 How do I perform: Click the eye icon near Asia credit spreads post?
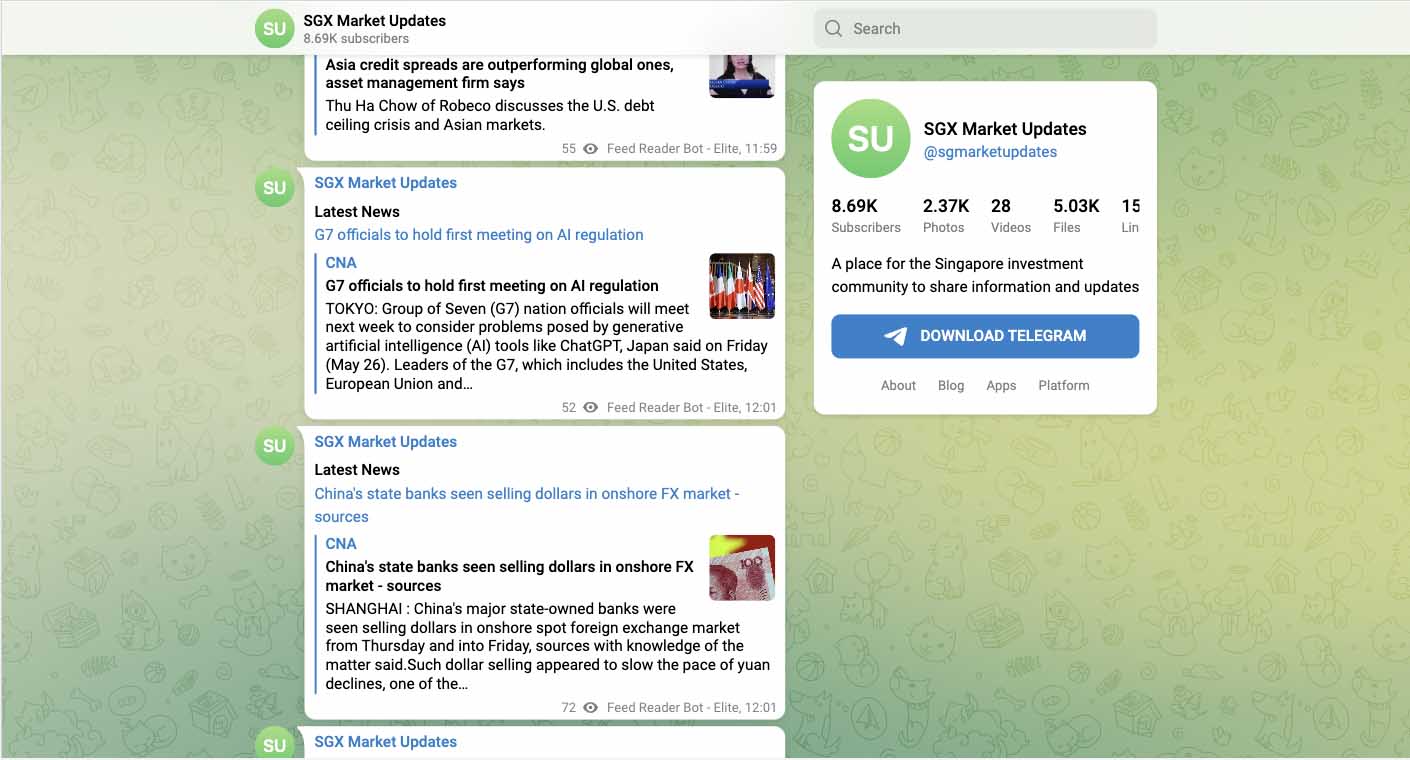point(590,148)
